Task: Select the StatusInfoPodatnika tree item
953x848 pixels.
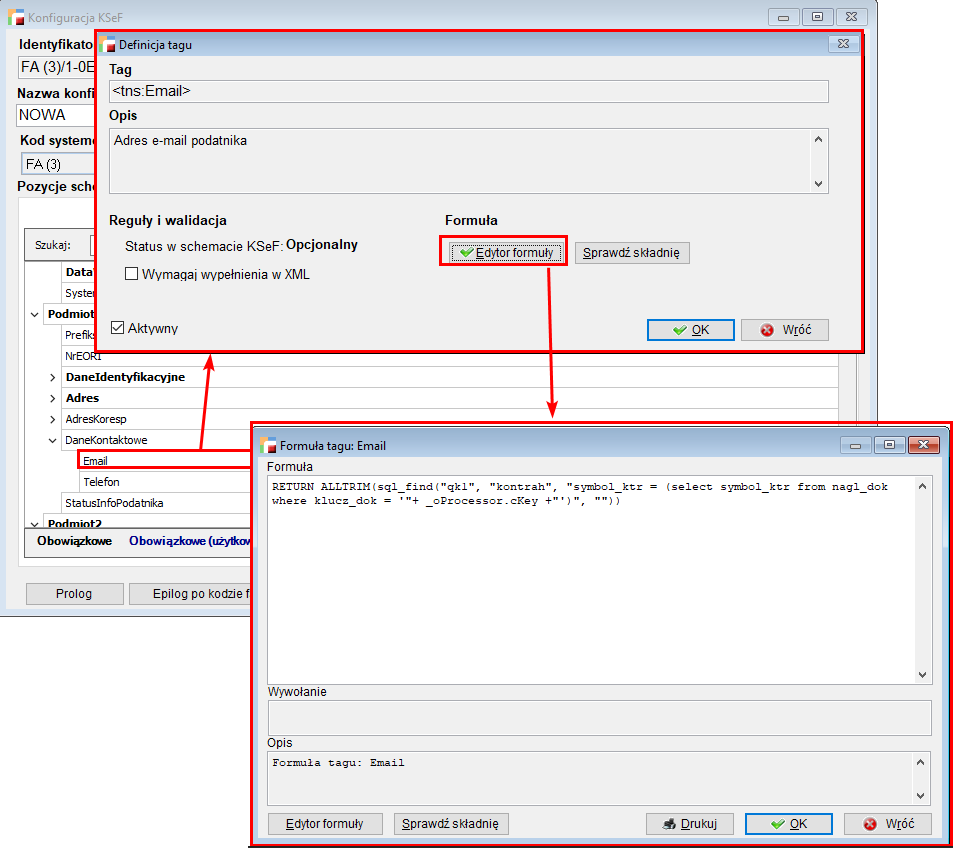Action: tap(113, 503)
